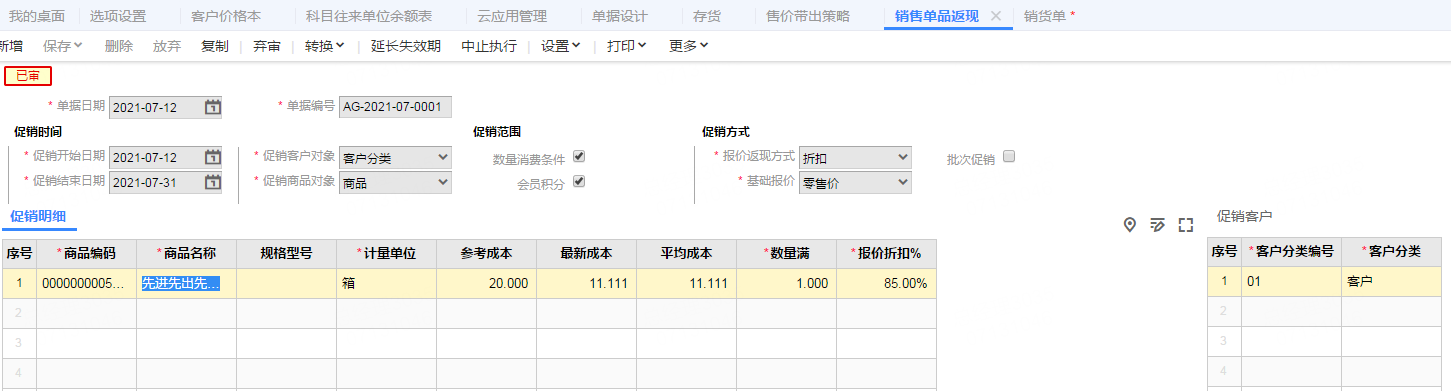Viewport: 1451px width, 391px height.
Task: Open calendar picker for 促销开始日期
Action: pyautogui.click(x=212, y=157)
